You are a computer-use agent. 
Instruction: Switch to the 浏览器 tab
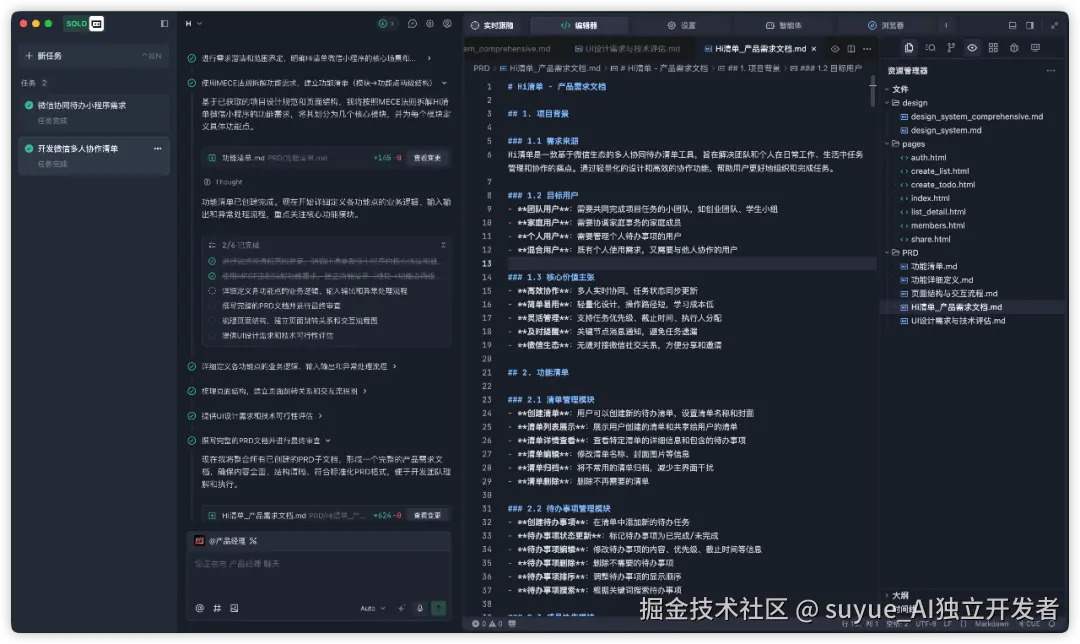pos(886,25)
